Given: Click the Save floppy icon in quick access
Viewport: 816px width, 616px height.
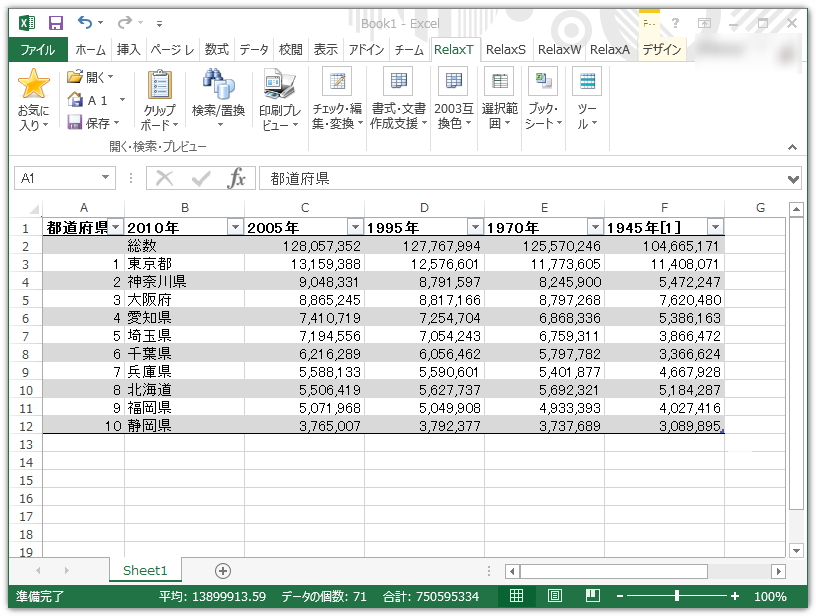Looking at the screenshot, I should tap(55, 23).
